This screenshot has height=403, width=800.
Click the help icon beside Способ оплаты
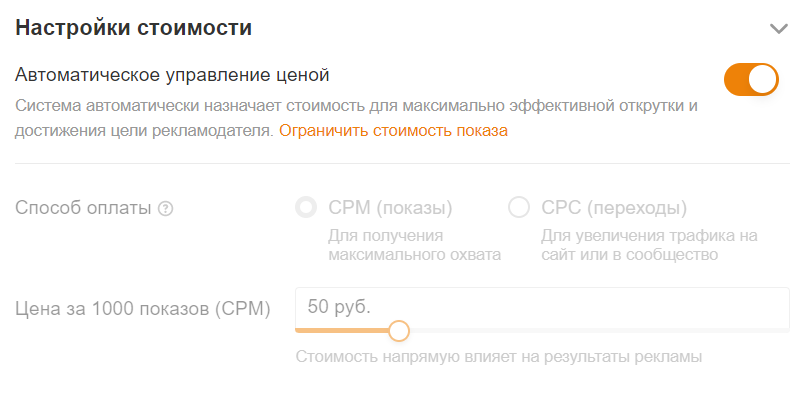pos(166,209)
